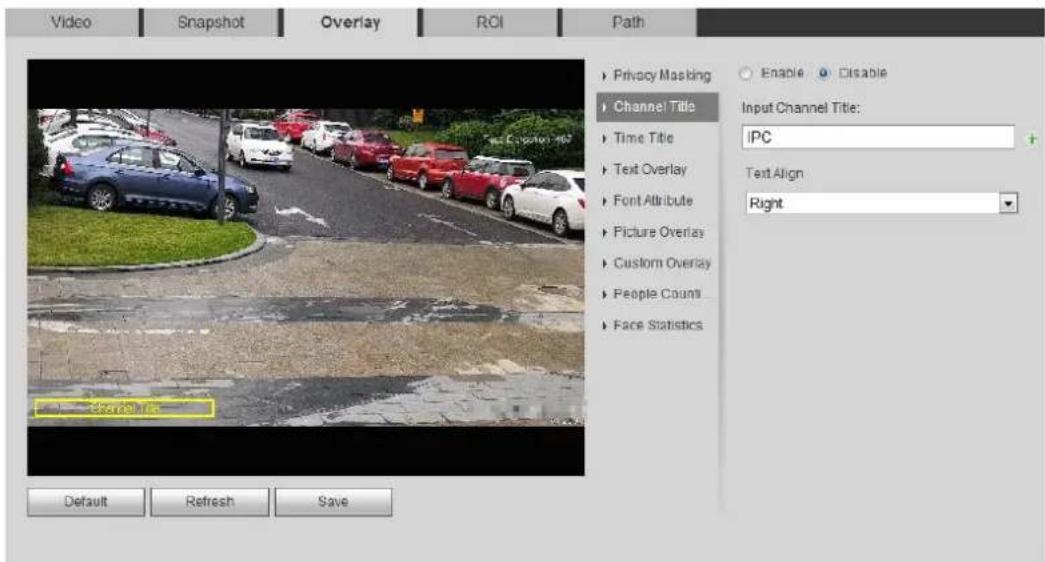Open the Video tab
This screenshot has height=562, width=1045.
click(x=71, y=22)
